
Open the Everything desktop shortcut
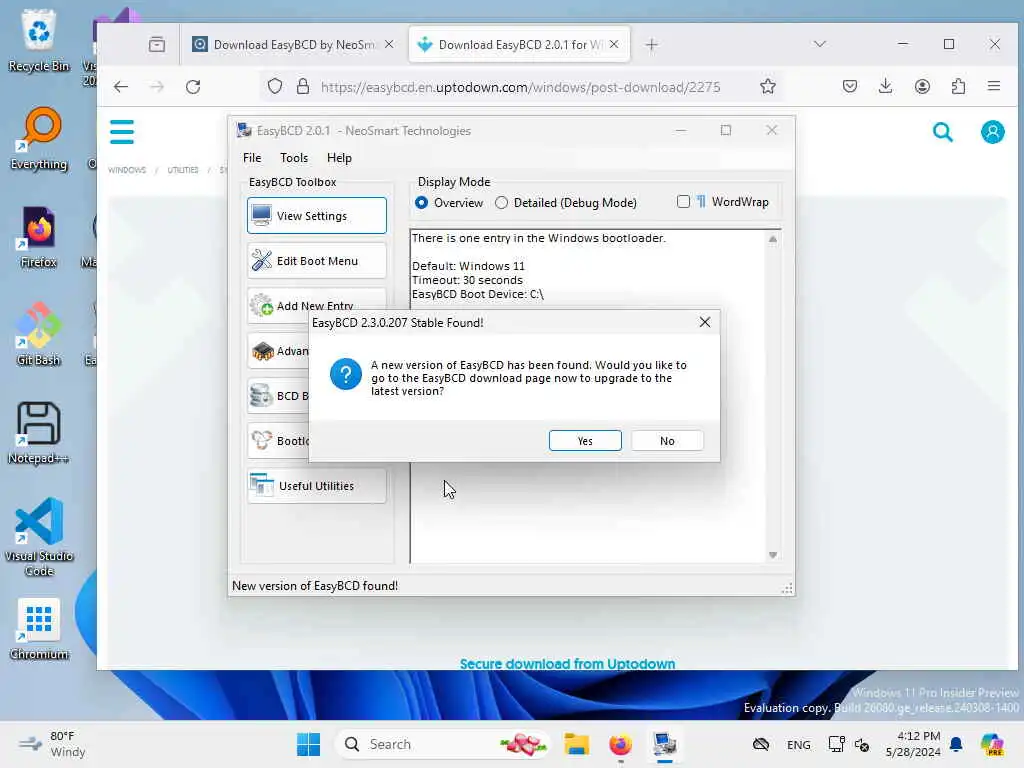(39, 138)
